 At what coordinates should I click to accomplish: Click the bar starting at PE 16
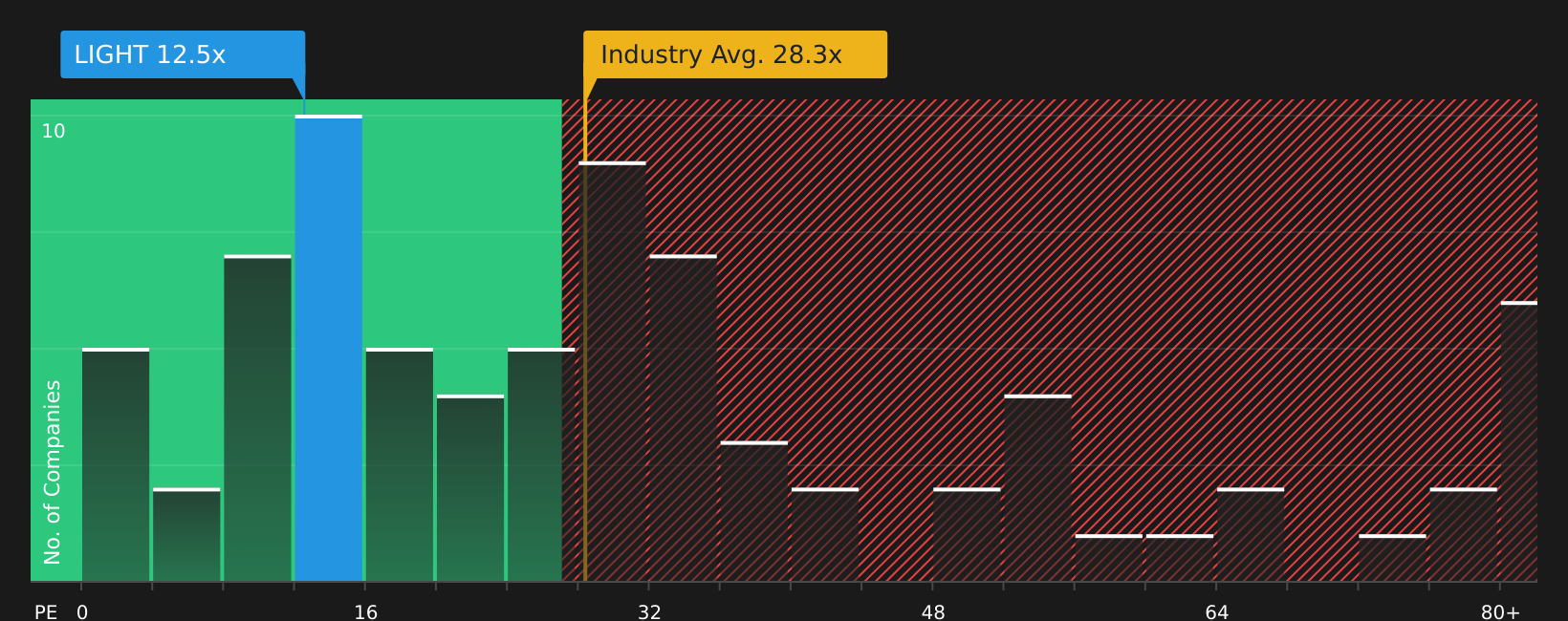[x=400, y=465]
